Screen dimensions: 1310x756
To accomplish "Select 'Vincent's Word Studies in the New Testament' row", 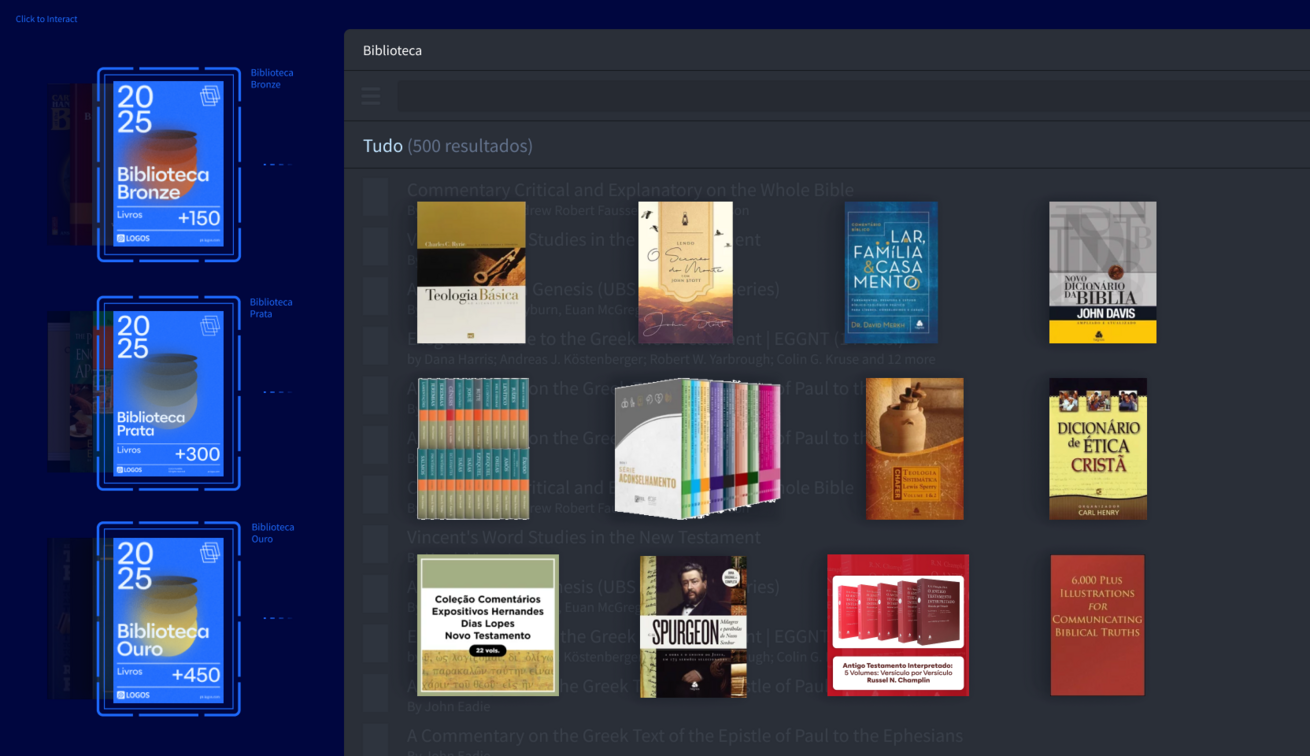I will tap(583, 537).
